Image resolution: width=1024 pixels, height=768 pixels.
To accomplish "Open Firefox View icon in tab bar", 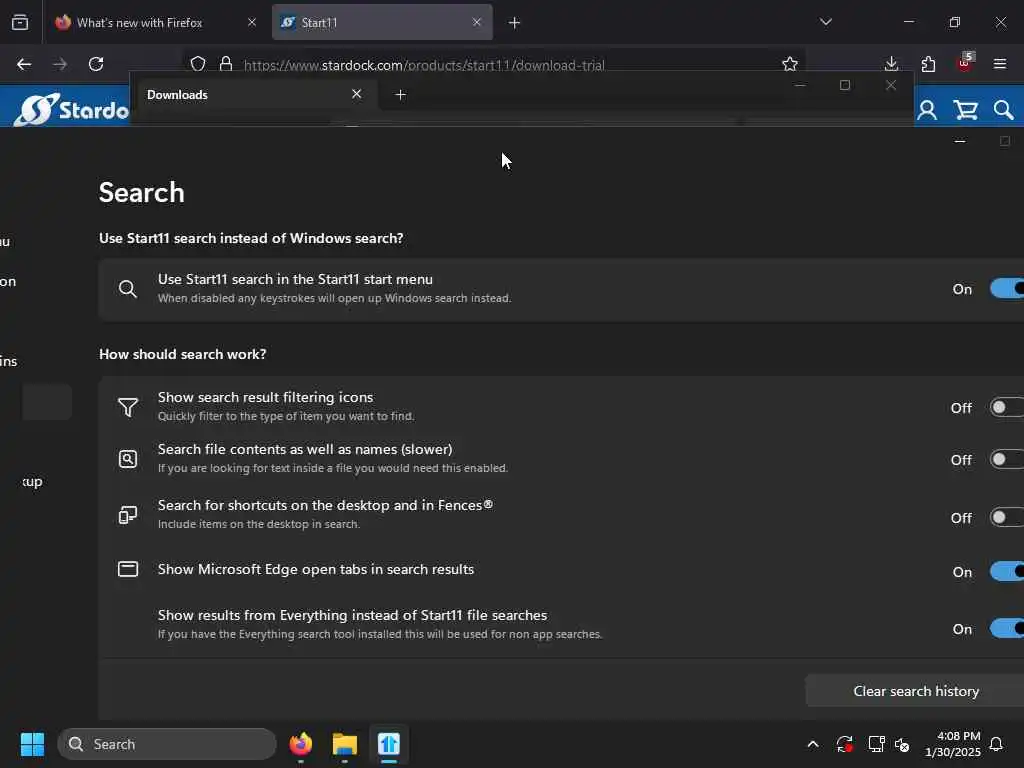I will pos(20,22).
